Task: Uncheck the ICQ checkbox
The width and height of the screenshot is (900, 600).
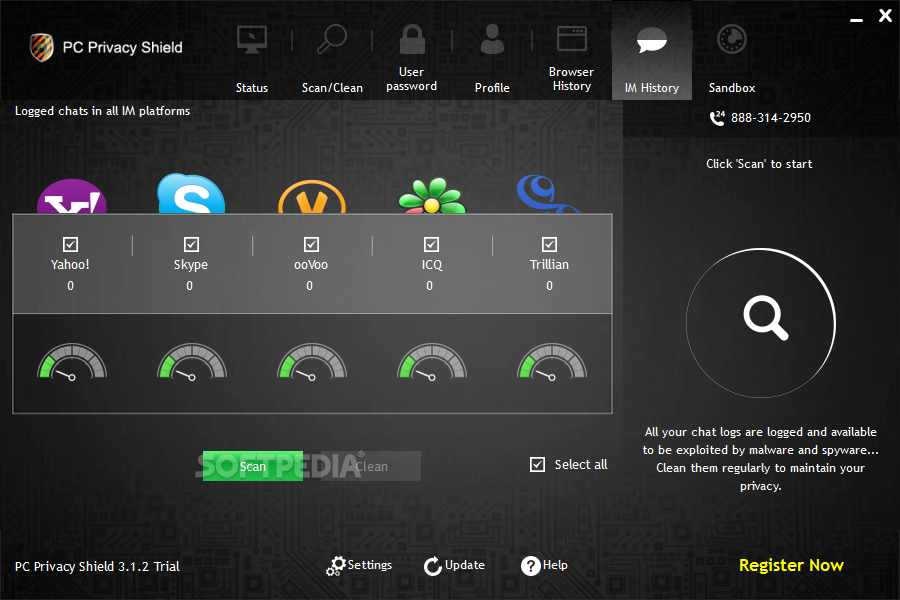Action: coord(431,245)
